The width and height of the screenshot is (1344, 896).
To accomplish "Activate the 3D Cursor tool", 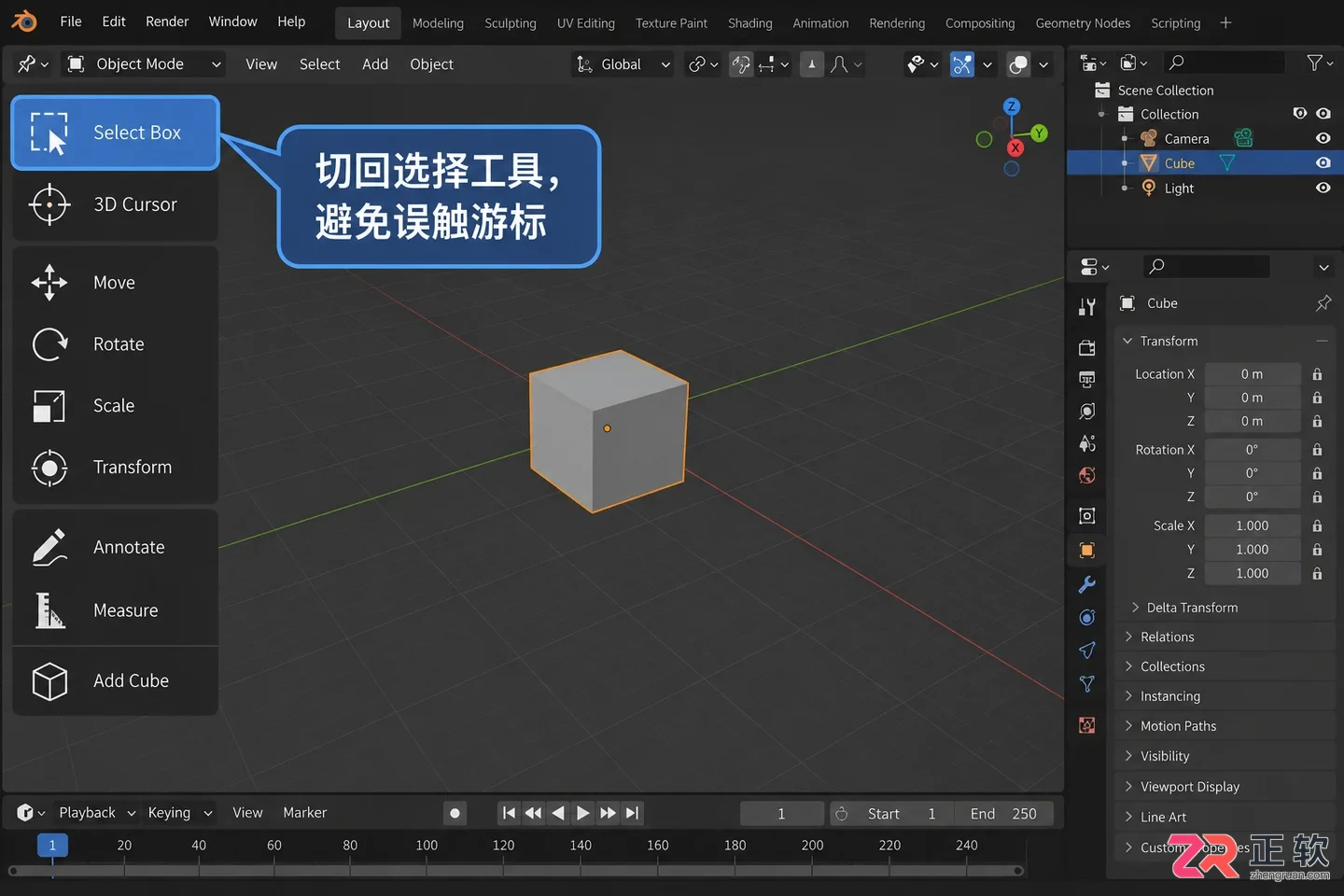I will [x=115, y=204].
